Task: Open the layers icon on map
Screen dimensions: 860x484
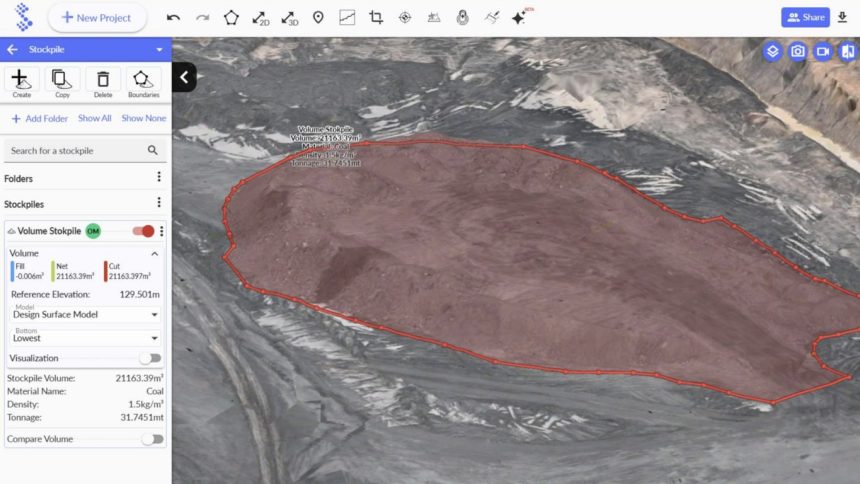Action: click(x=772, y=51)
